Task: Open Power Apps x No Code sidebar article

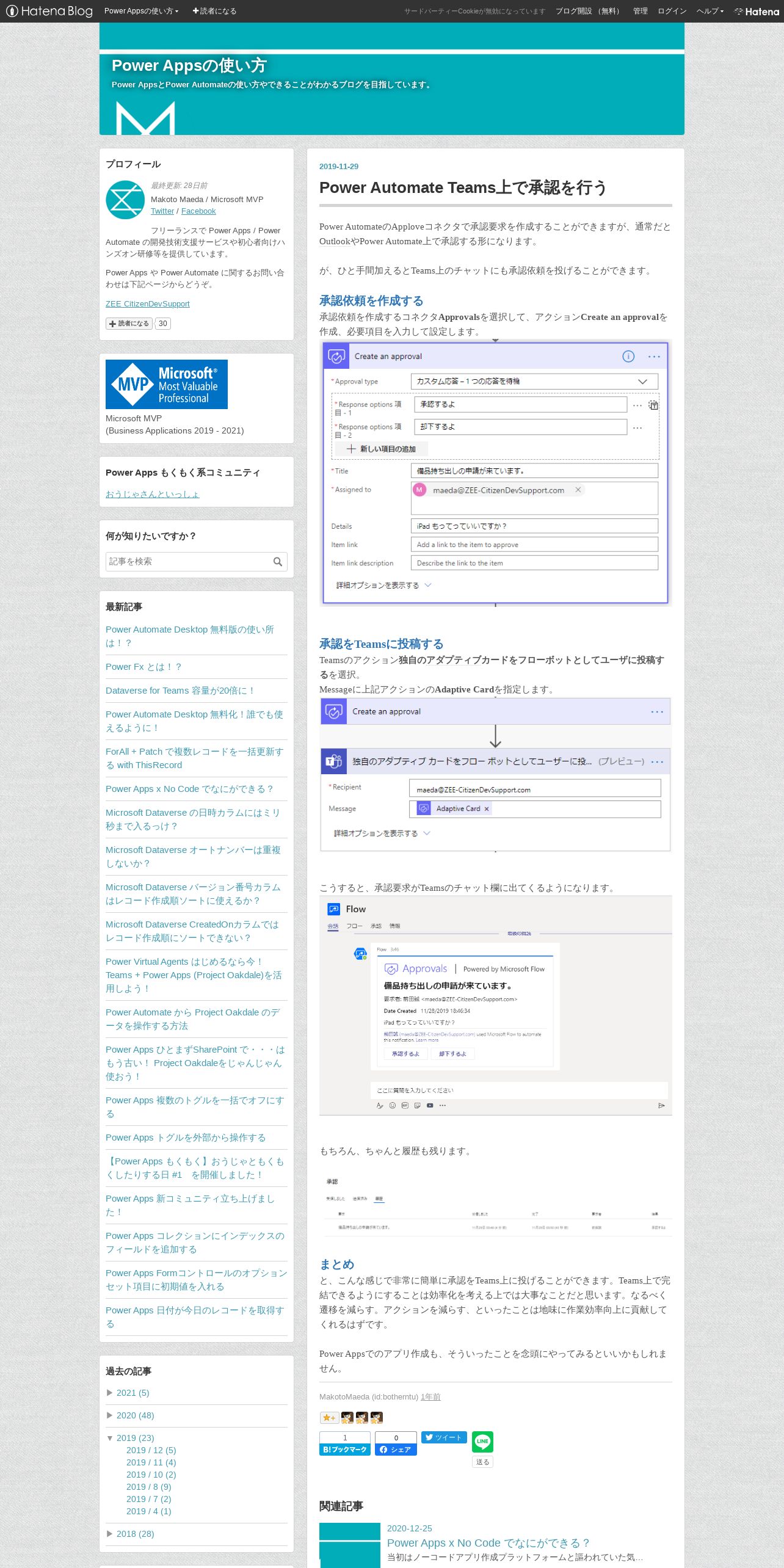Action: [189, 789]
